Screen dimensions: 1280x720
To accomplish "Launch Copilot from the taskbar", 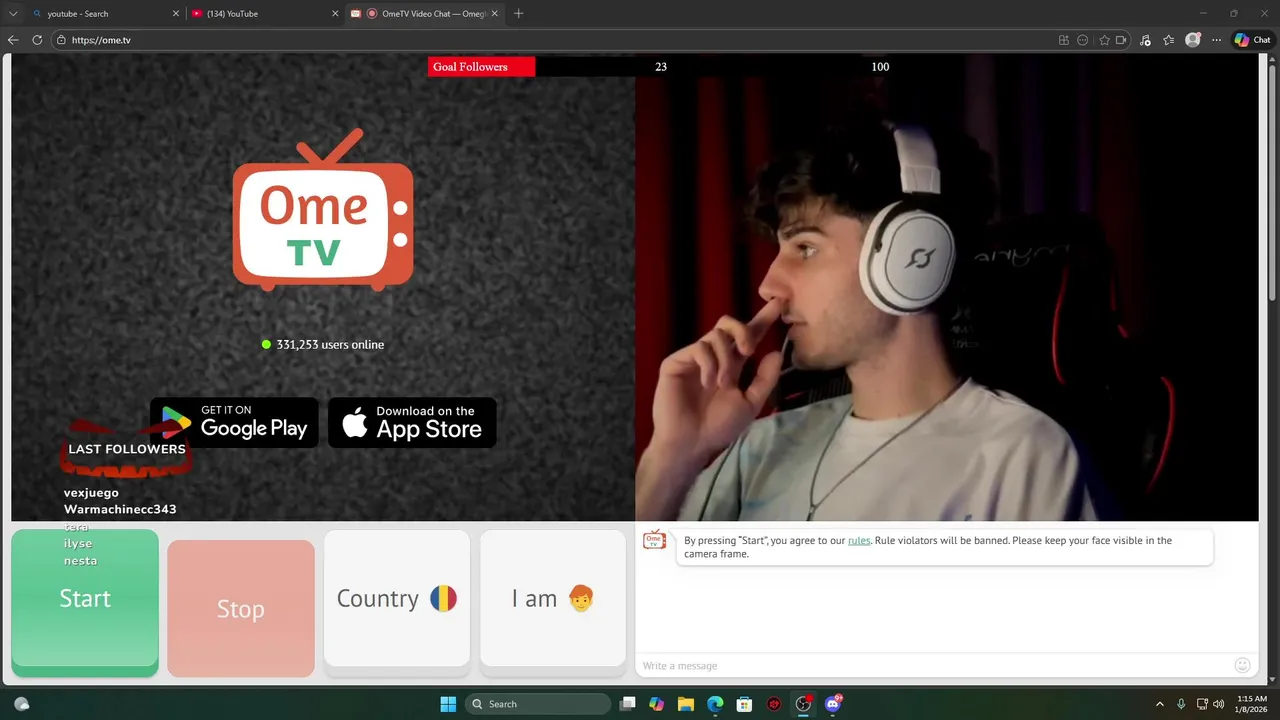I will (x=657, y=704).
